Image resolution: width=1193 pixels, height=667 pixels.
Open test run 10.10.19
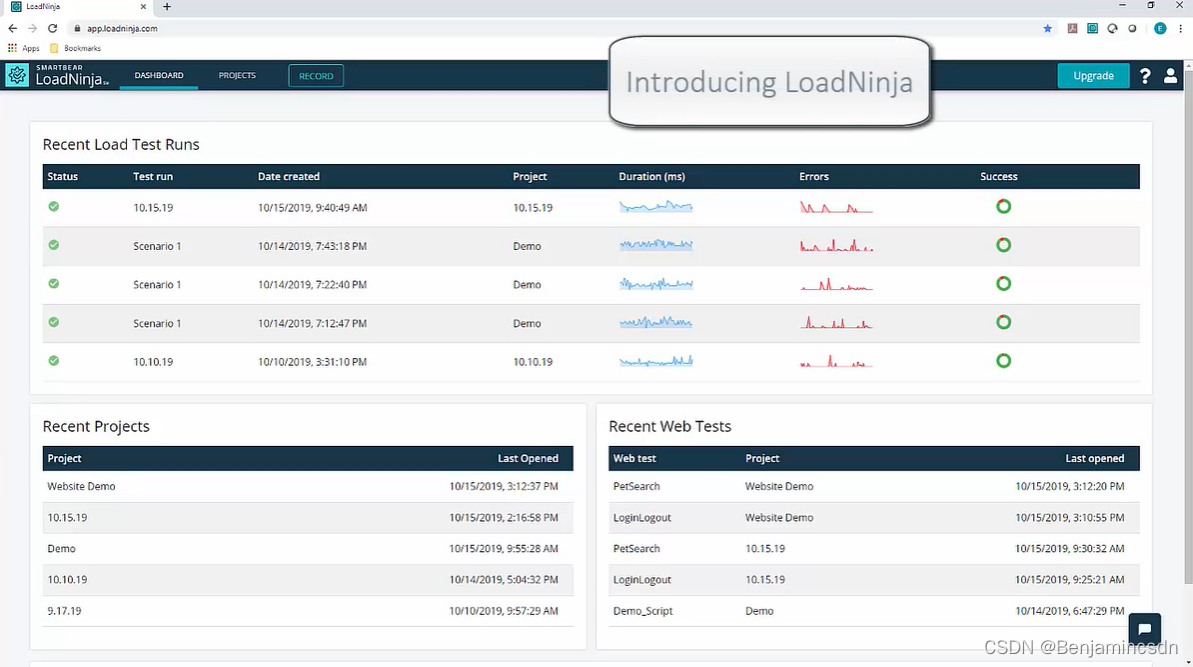point(153,362)
